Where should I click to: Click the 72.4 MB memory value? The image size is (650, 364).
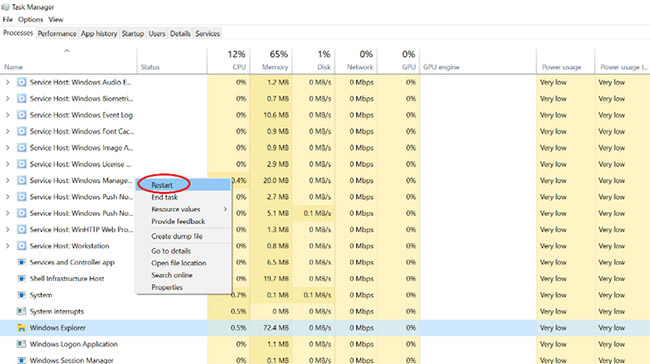pyautogui.click(x=276, y=328)
